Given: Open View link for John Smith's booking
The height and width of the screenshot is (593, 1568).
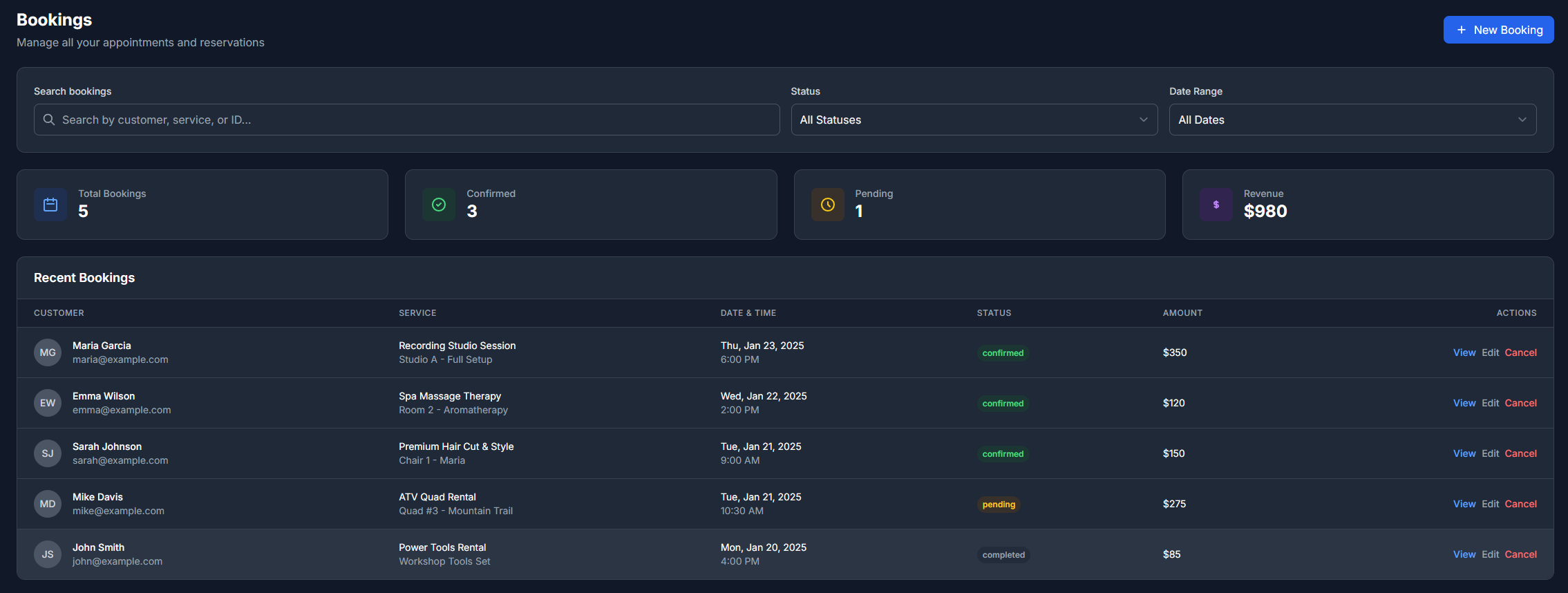Looking at the screenshot, I should tap(1464, 554).
